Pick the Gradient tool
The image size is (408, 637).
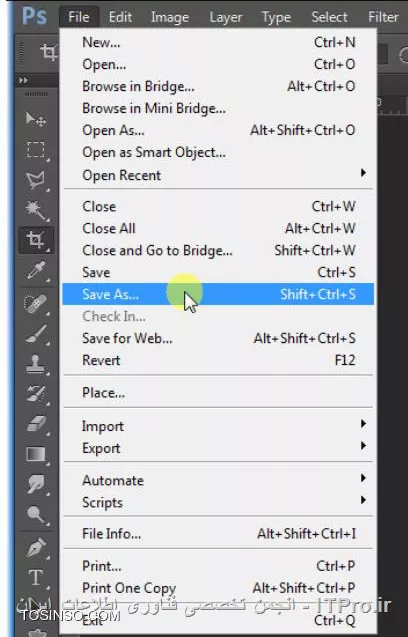point(36,454)
